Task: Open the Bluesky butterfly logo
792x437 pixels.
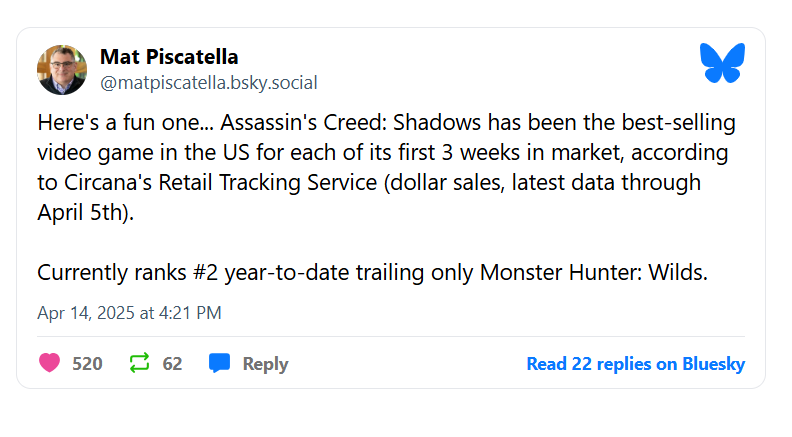Action: click(x=722, y=63)
